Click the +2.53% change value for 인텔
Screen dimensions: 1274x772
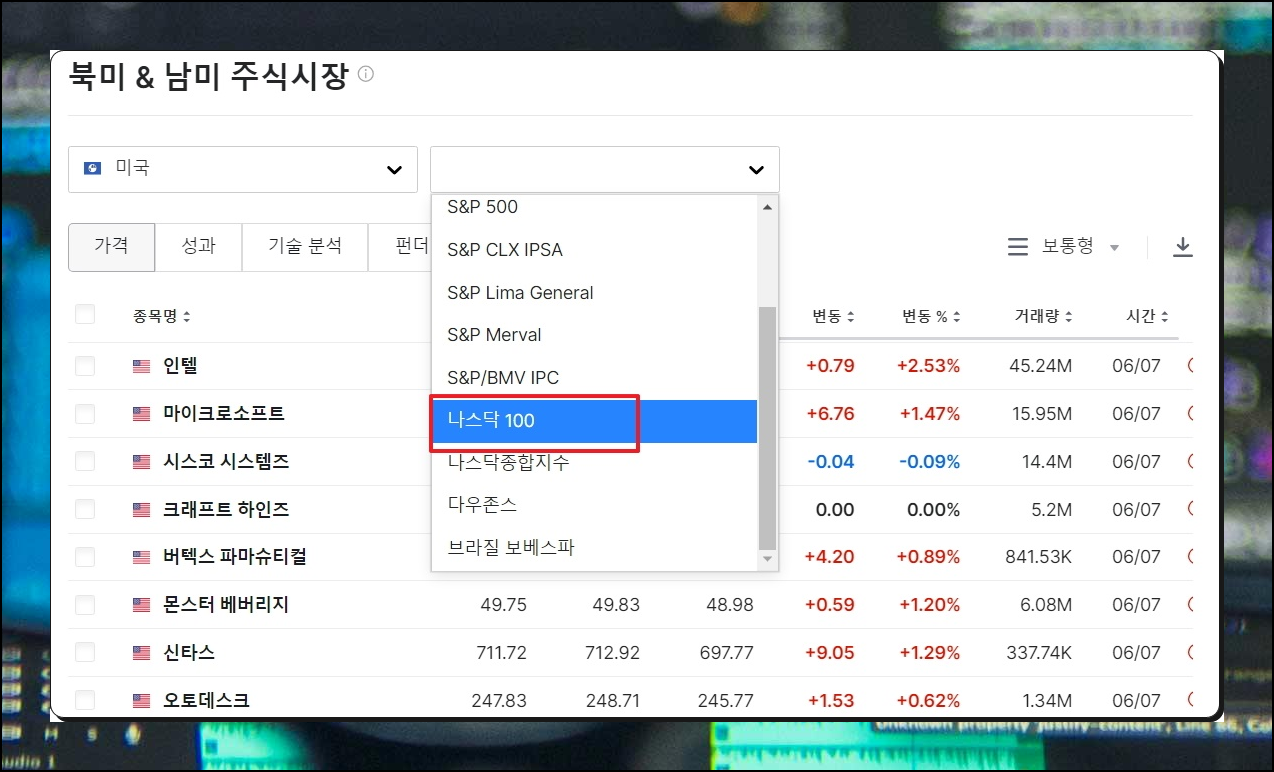(x=928, y=366)
